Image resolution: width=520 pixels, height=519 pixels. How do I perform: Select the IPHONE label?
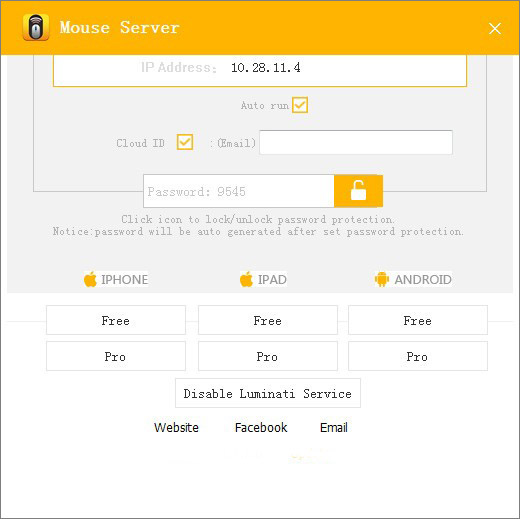point(125,280)
